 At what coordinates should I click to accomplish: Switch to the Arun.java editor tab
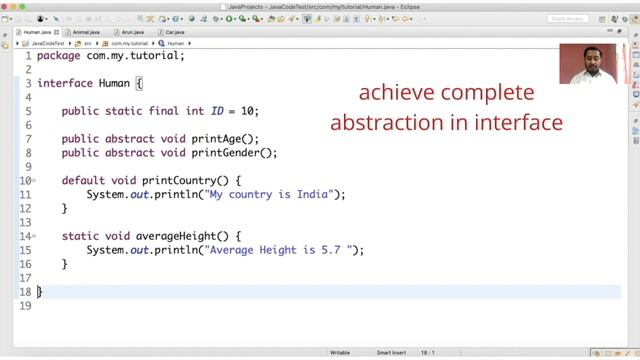point(129,32)
